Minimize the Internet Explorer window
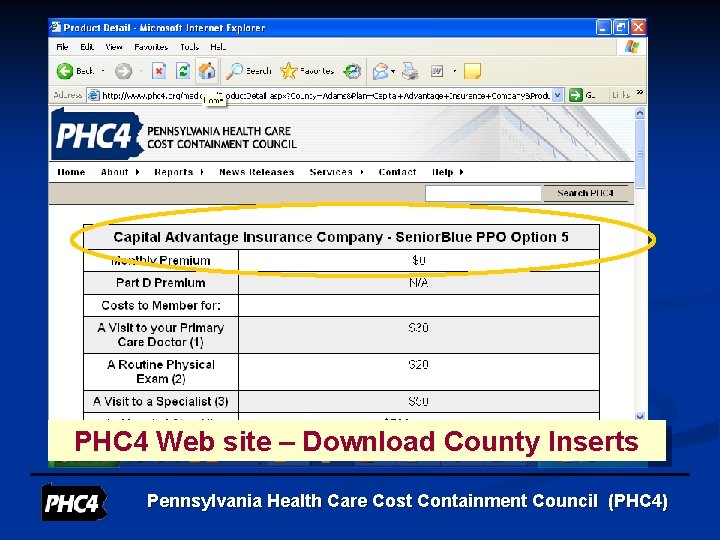 (603, 28)
